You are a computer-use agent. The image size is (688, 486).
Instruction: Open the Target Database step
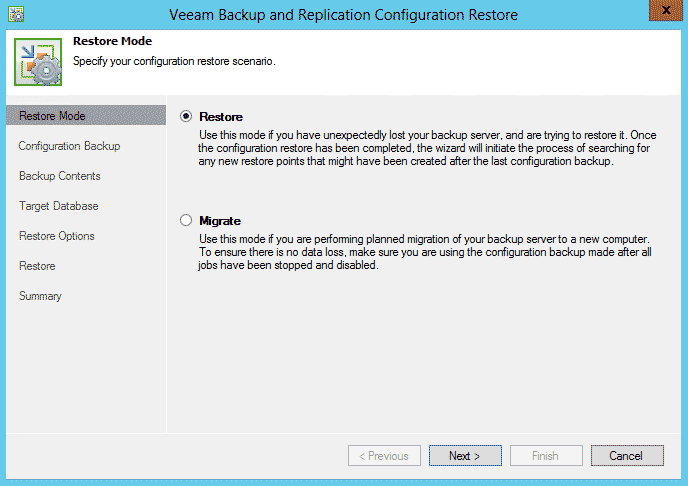(x=58, y=206)
